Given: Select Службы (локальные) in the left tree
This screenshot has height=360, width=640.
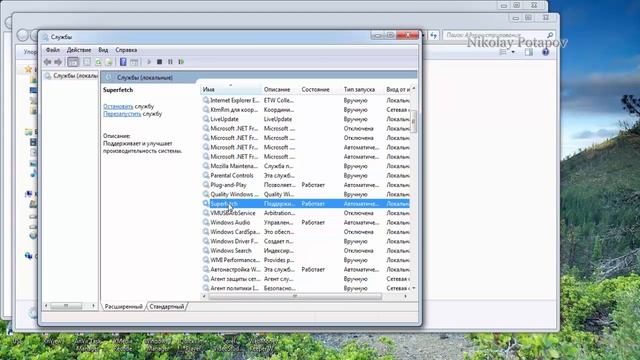Looking at the screenshot, I should pos(71,76).
